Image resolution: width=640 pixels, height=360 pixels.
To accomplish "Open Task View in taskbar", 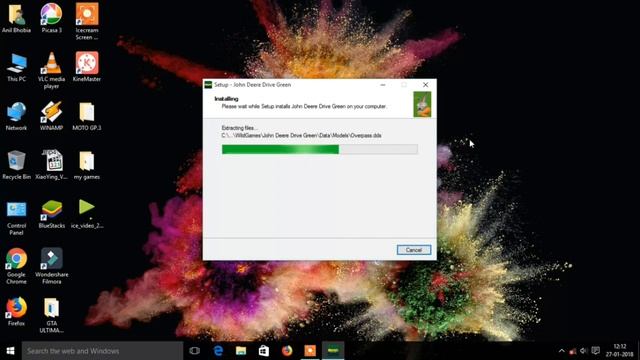I will (x=195, y=351).
